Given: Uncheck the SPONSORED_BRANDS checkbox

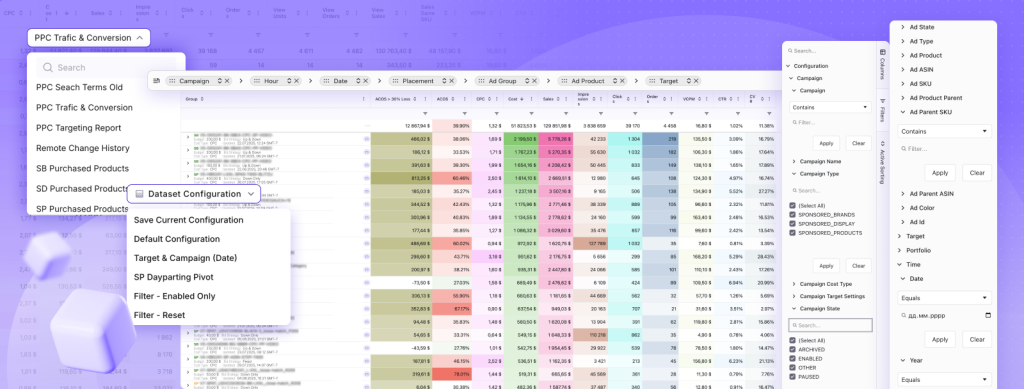Looking at the screenshot, I should pyautogui.click(x=793, y=215).
